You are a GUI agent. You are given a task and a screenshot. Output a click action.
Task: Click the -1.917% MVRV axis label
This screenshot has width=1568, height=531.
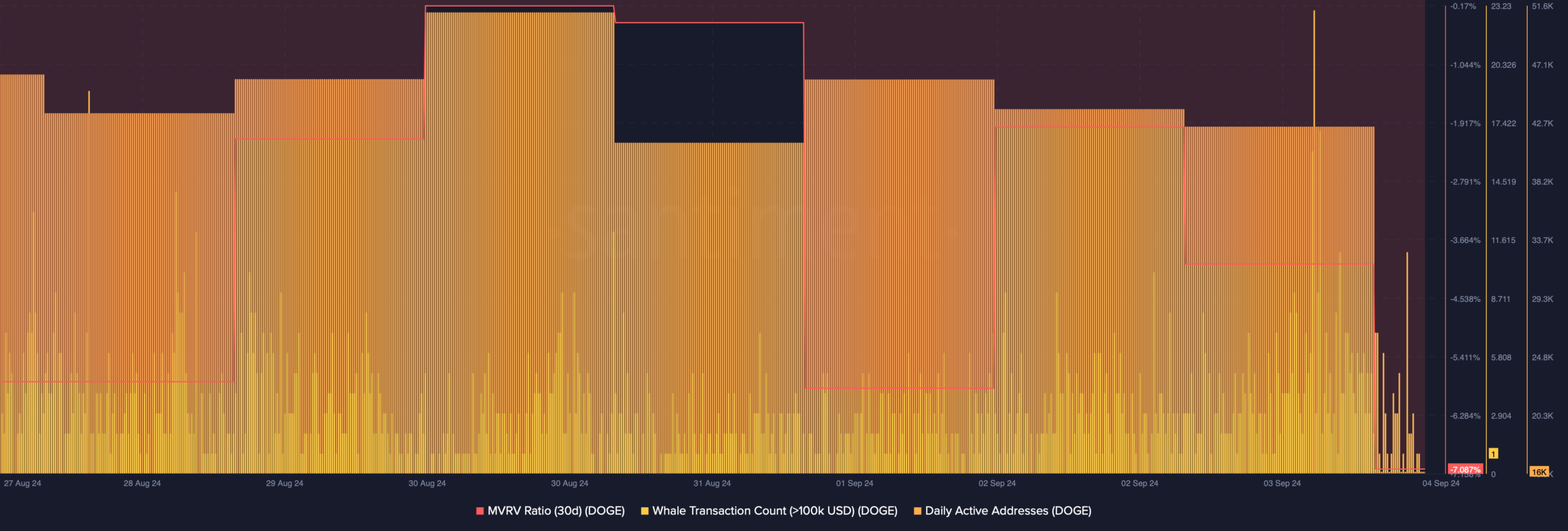(1465, 123)
